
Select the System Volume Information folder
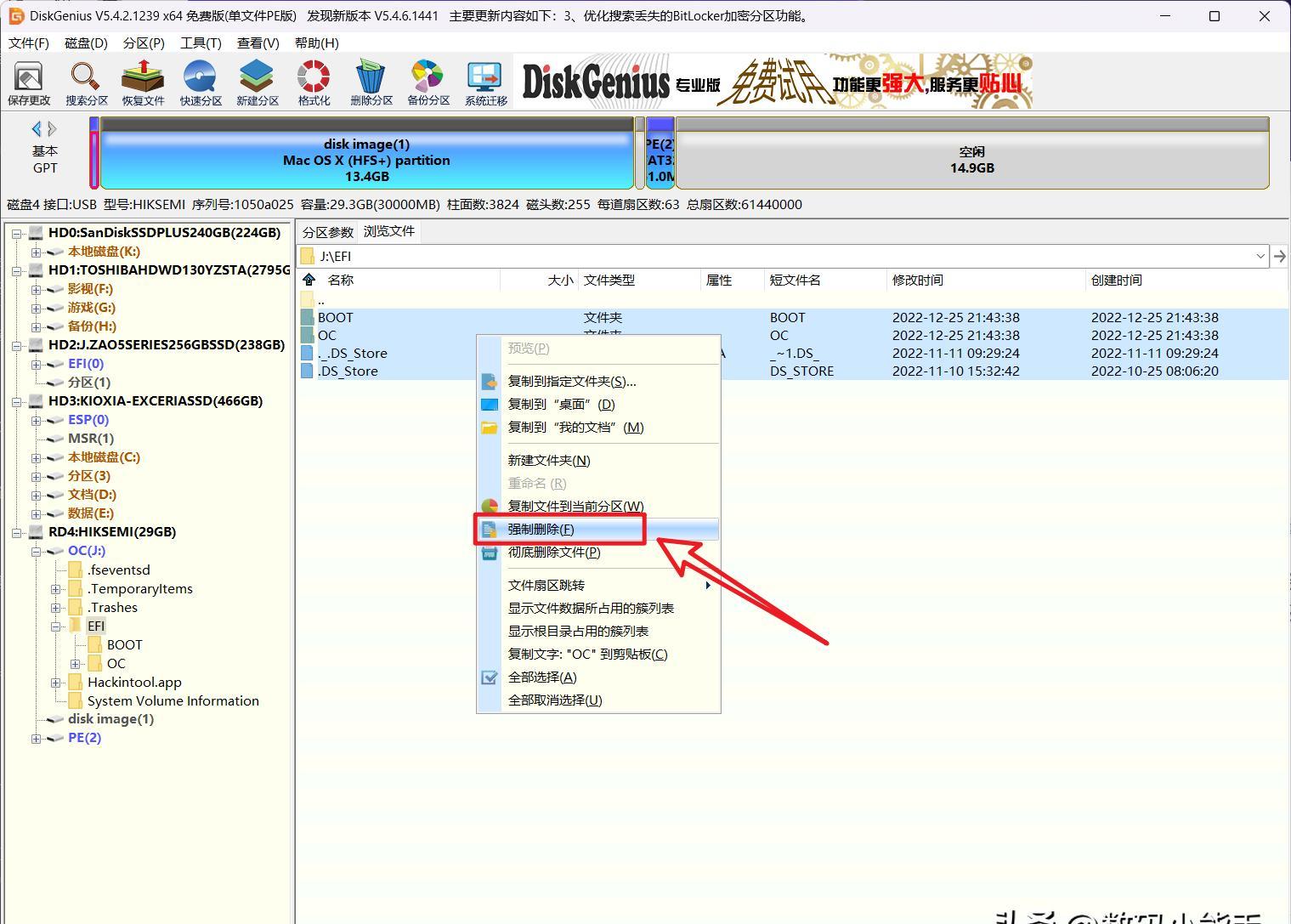coord(173,700)
